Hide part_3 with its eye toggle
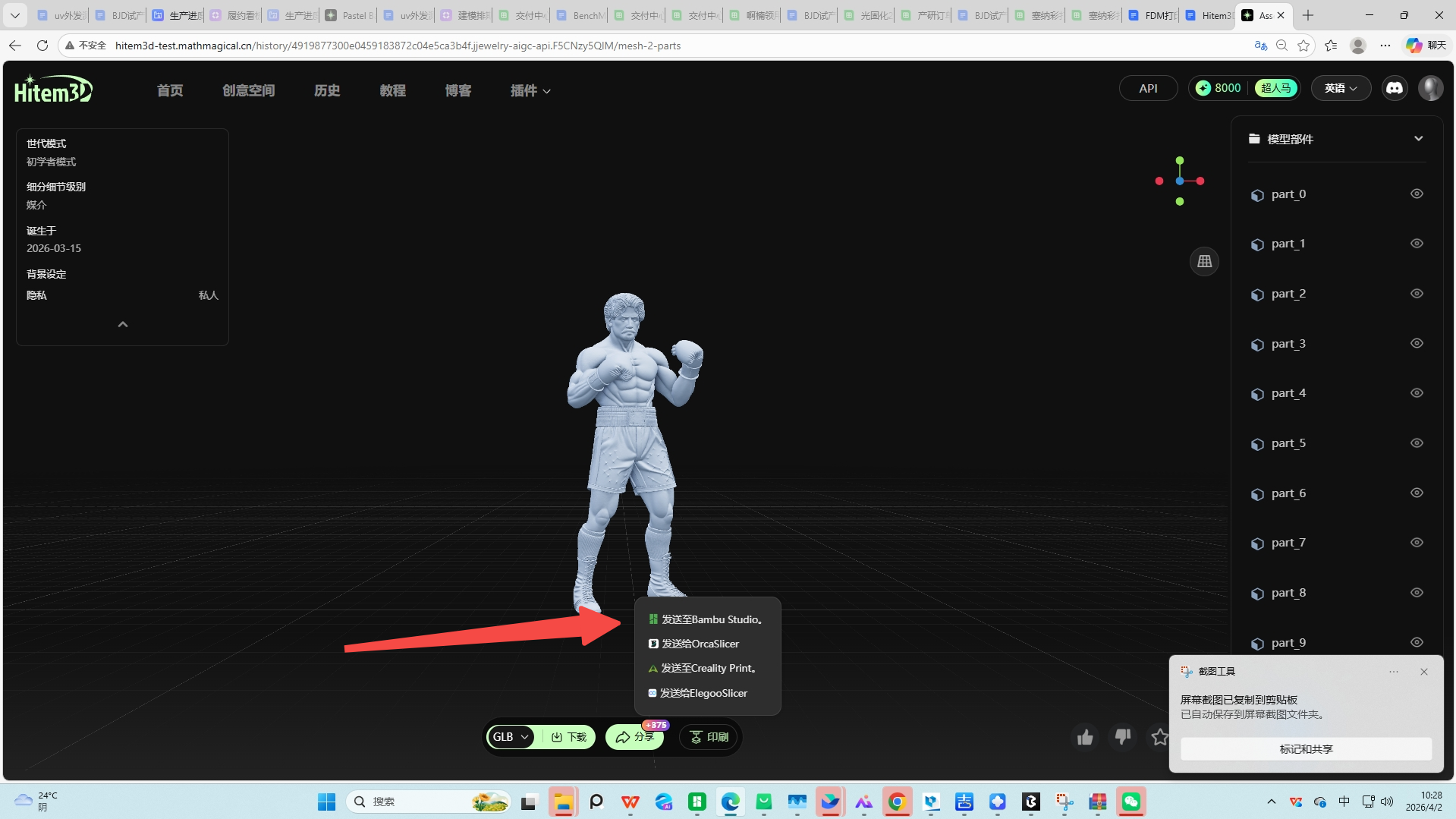1456x819 pixels. pos(1417,343)
